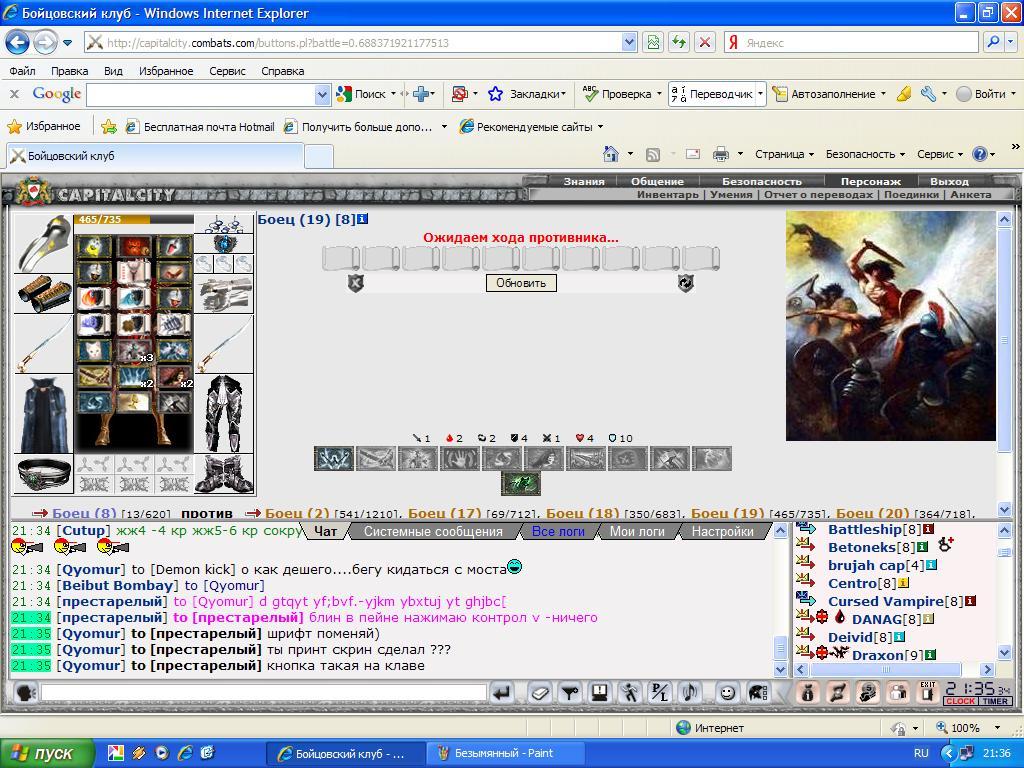Expand the Закладки dropdown
Viewport: 1024px width, 768px height.
(x=563, y=94)
